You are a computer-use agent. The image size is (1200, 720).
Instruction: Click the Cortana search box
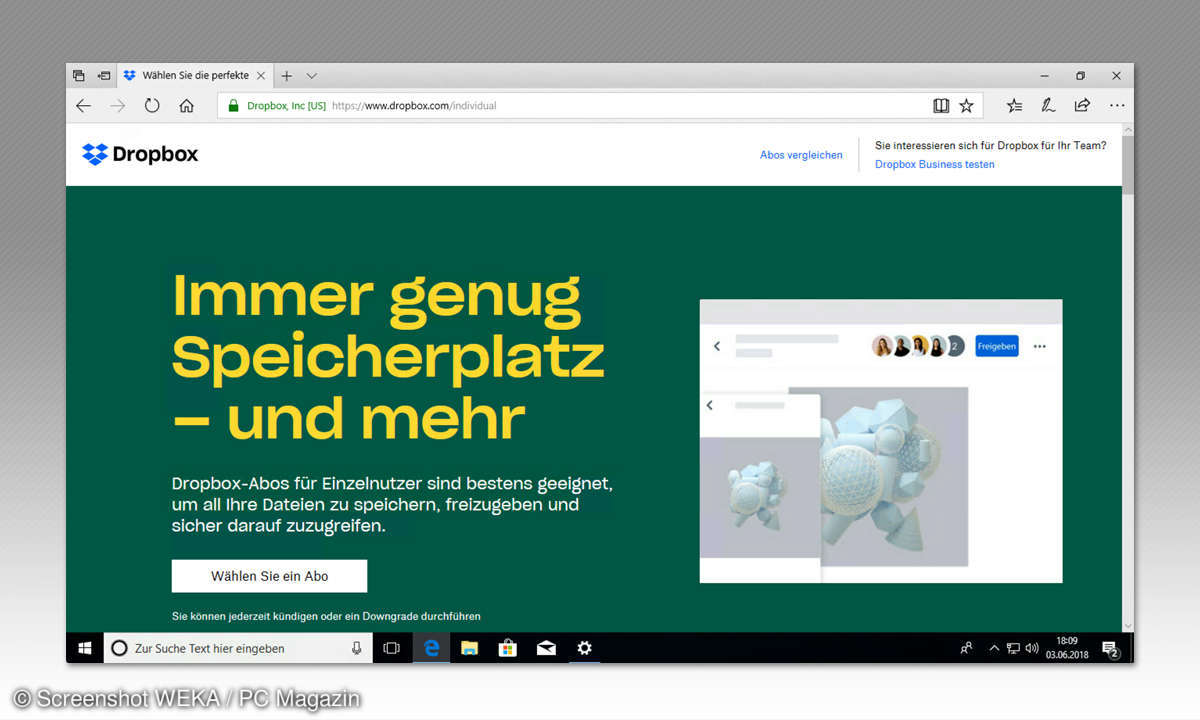click(x=238, y=648)
